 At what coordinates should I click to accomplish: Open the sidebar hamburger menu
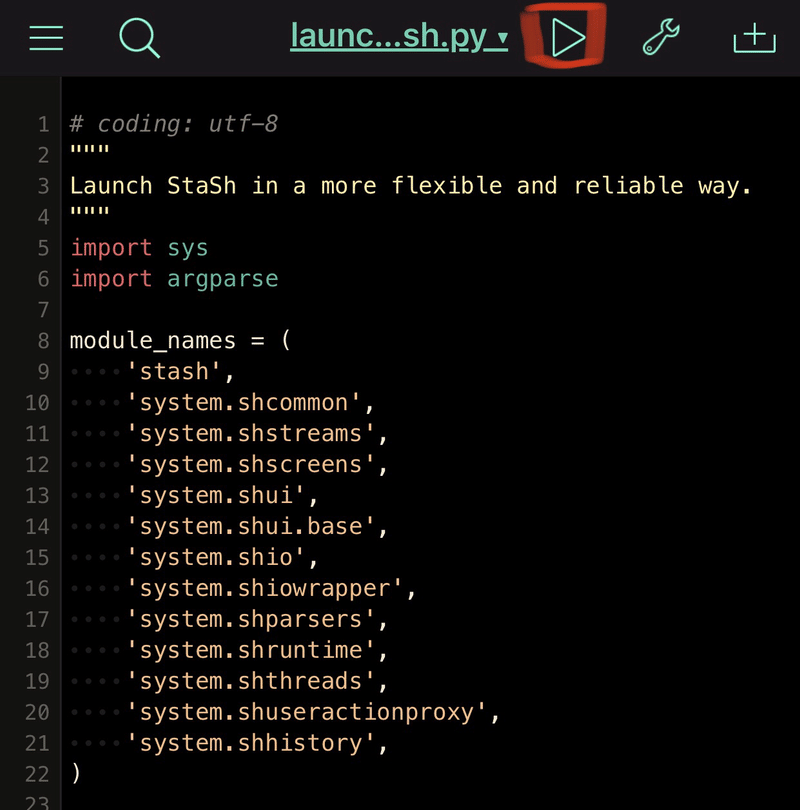[x=46, y=36]
